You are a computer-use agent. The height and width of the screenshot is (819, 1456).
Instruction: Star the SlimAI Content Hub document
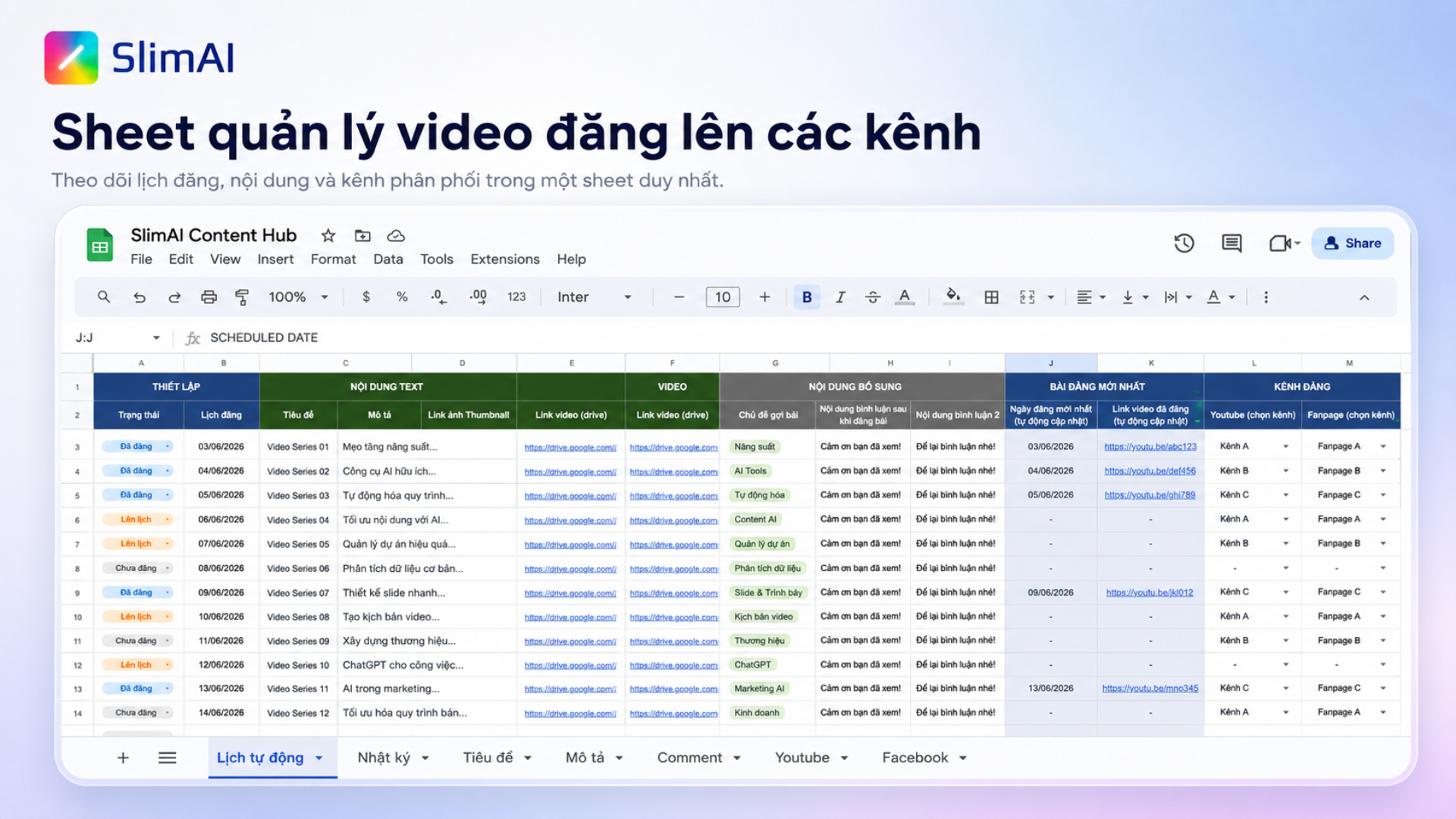(328, 236)
